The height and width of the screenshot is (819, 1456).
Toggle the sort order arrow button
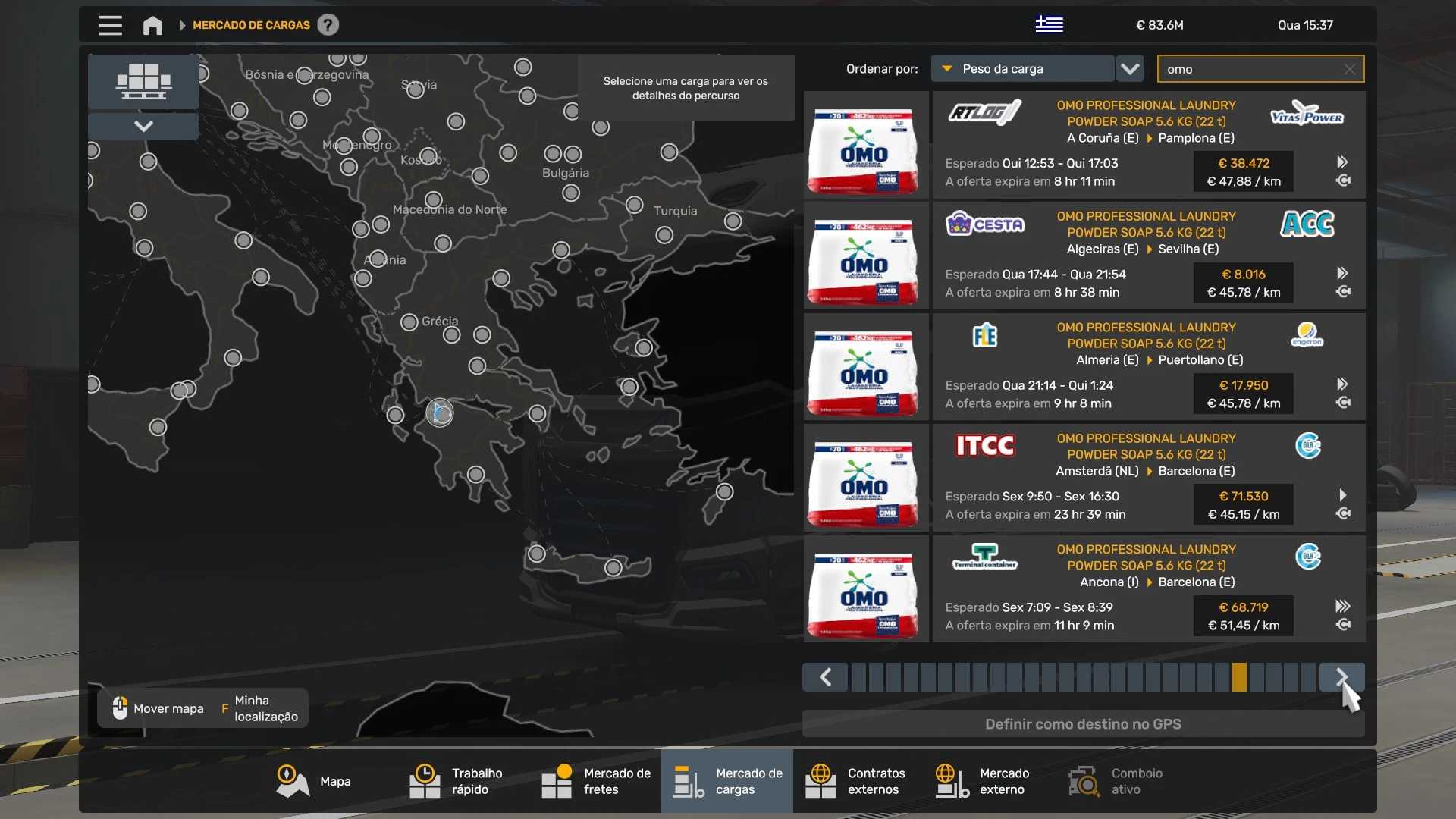pyautogui.click(x=1130, y=68)
